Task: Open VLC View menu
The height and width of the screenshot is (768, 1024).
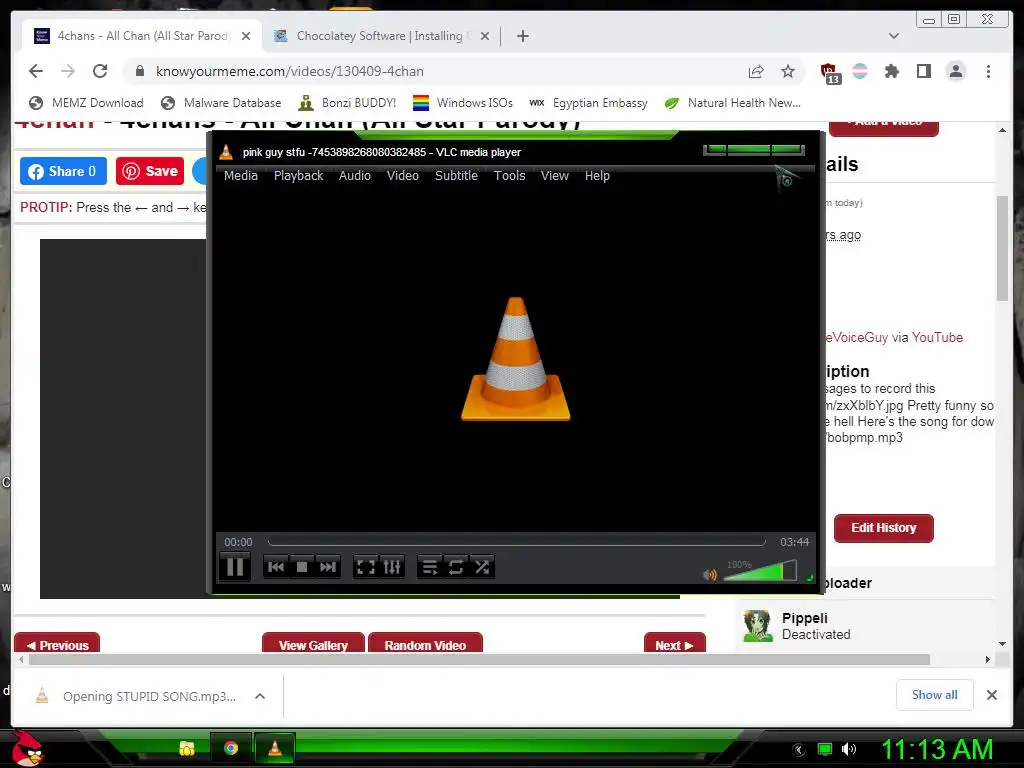Action: [x=554, y=176]
